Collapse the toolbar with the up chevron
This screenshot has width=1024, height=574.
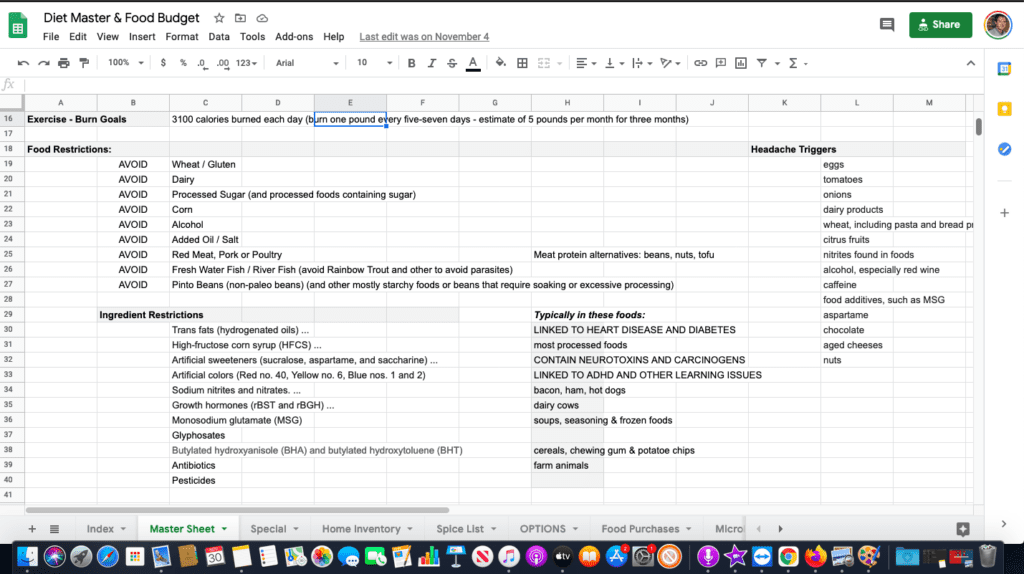(970, 63)
